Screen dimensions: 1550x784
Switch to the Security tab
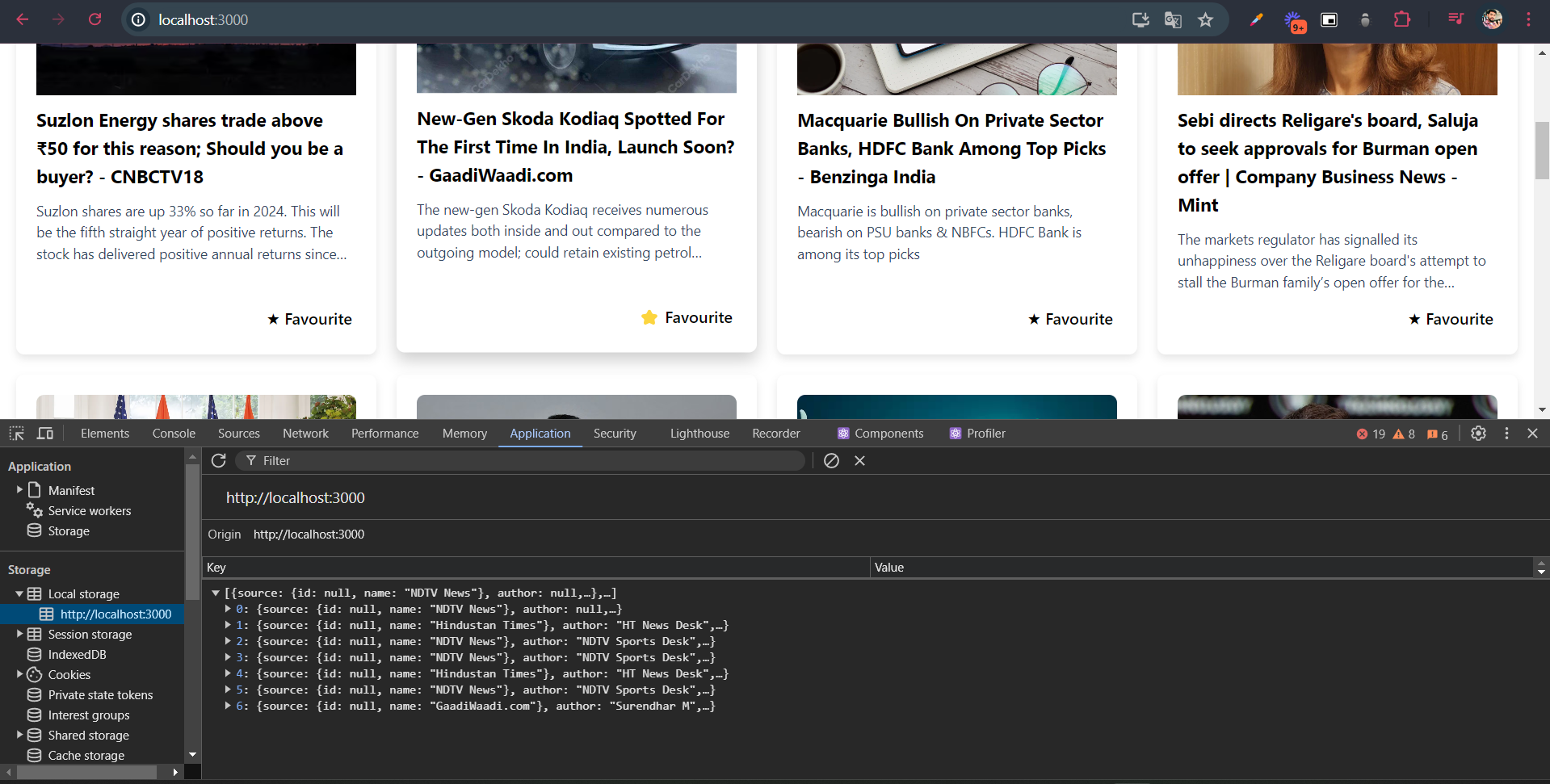click(x=615, y=434)
